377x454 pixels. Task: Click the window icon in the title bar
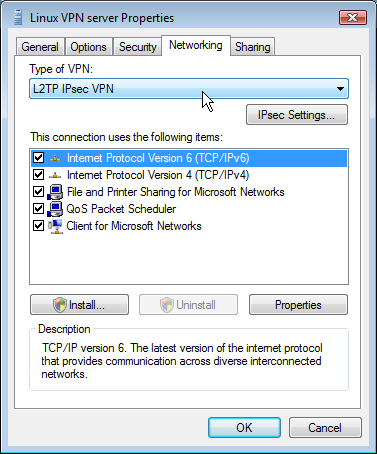point(18,17)
